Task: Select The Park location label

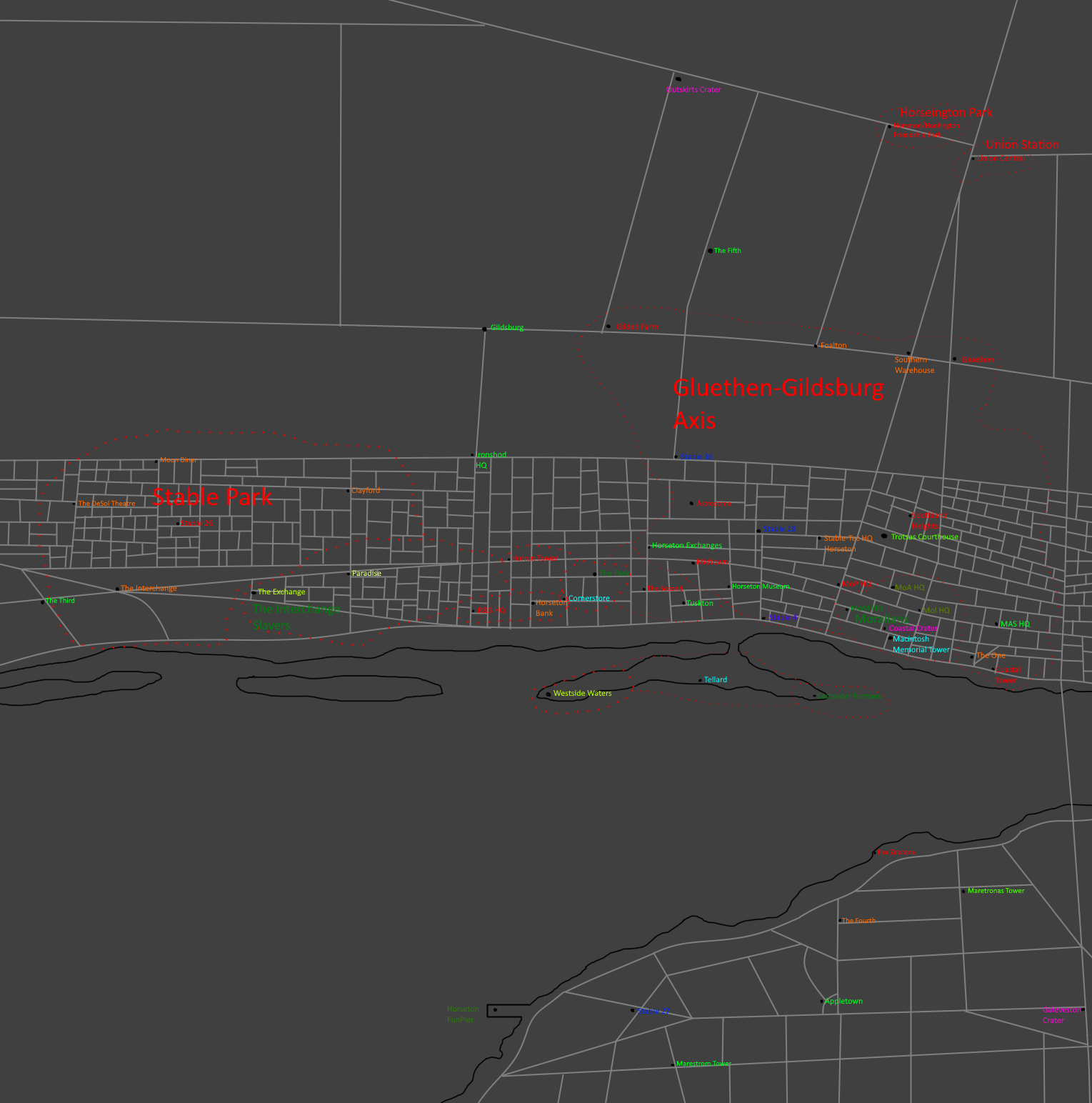Action: pyautogui.click(x=614, y=573)
